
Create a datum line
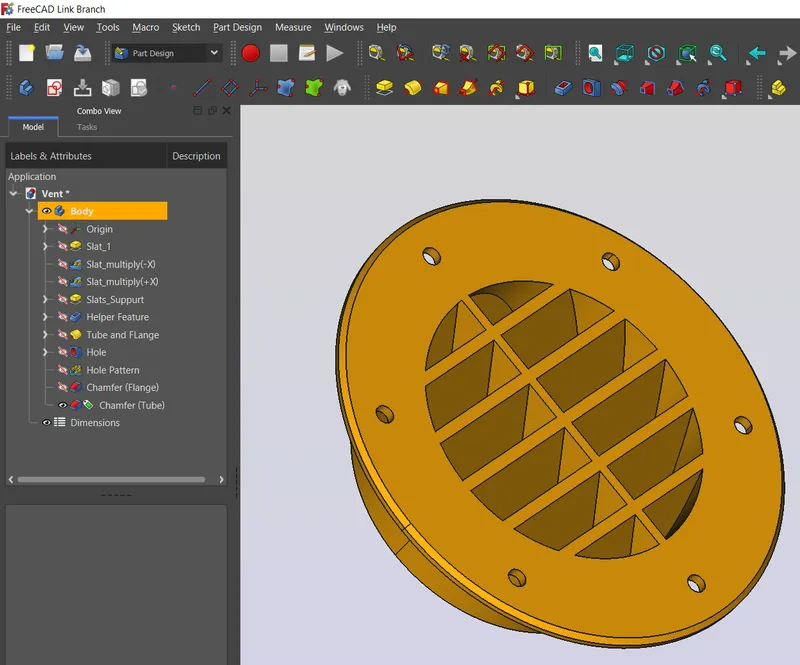(x=202, y=88)
